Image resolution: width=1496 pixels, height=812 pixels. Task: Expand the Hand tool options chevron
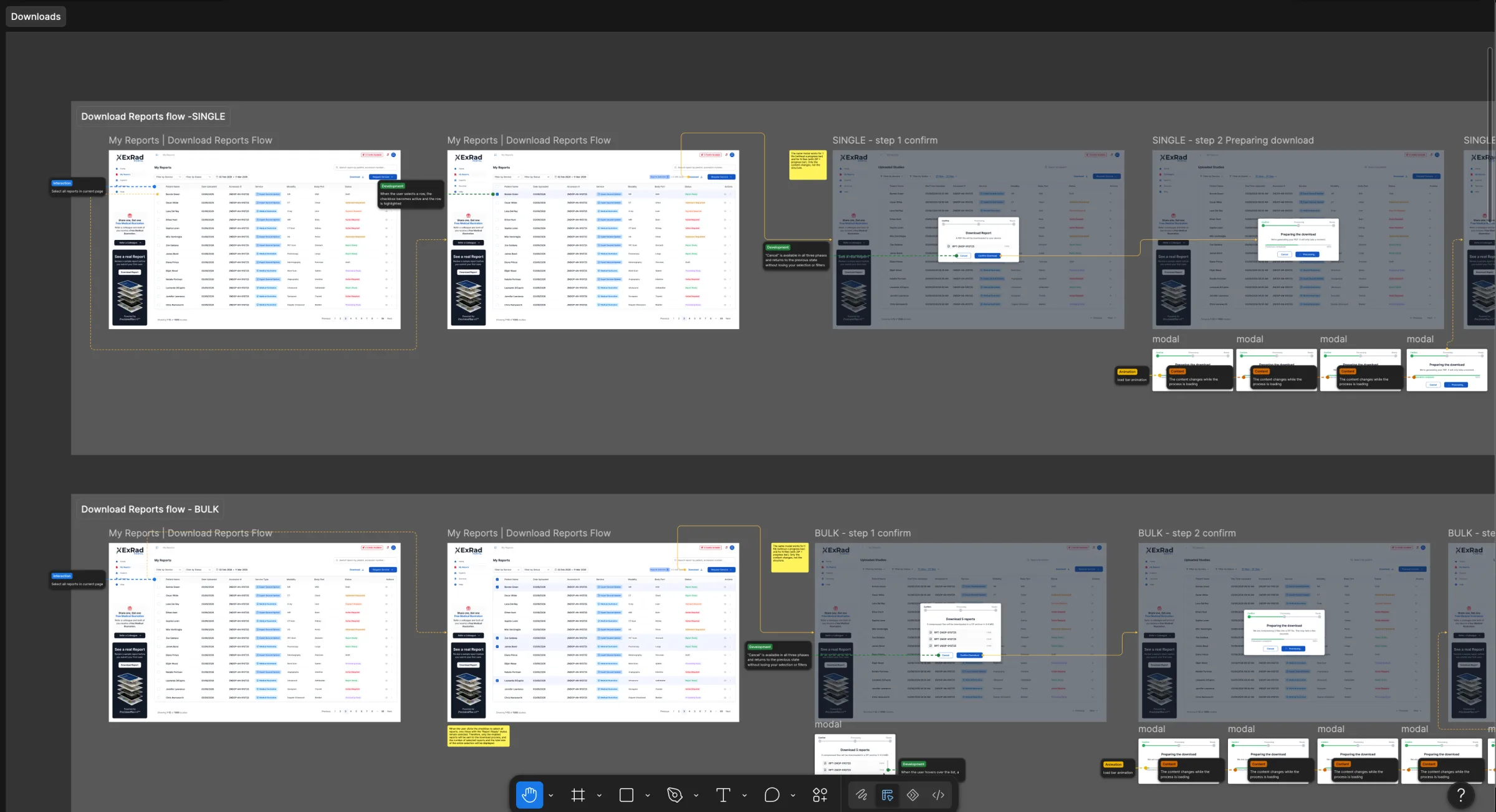click(x=550, y=795)
